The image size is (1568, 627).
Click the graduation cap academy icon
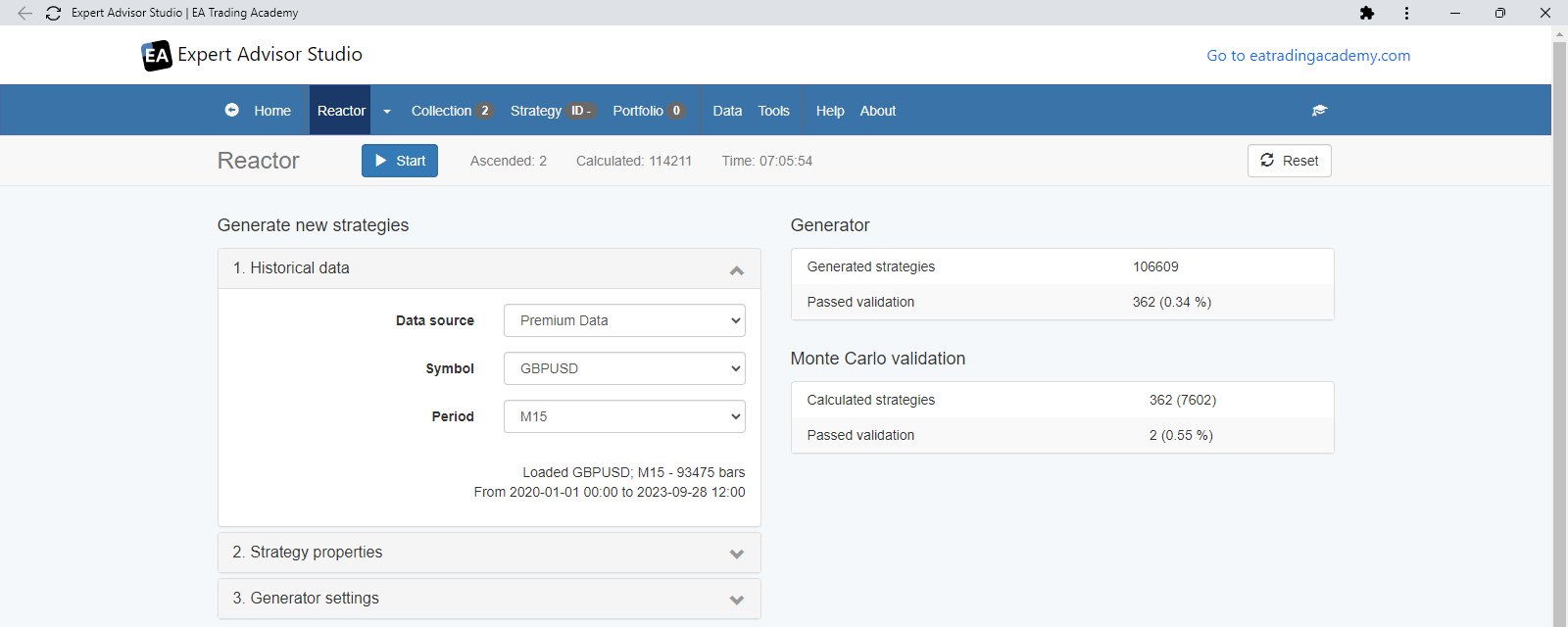(1320, 111)
